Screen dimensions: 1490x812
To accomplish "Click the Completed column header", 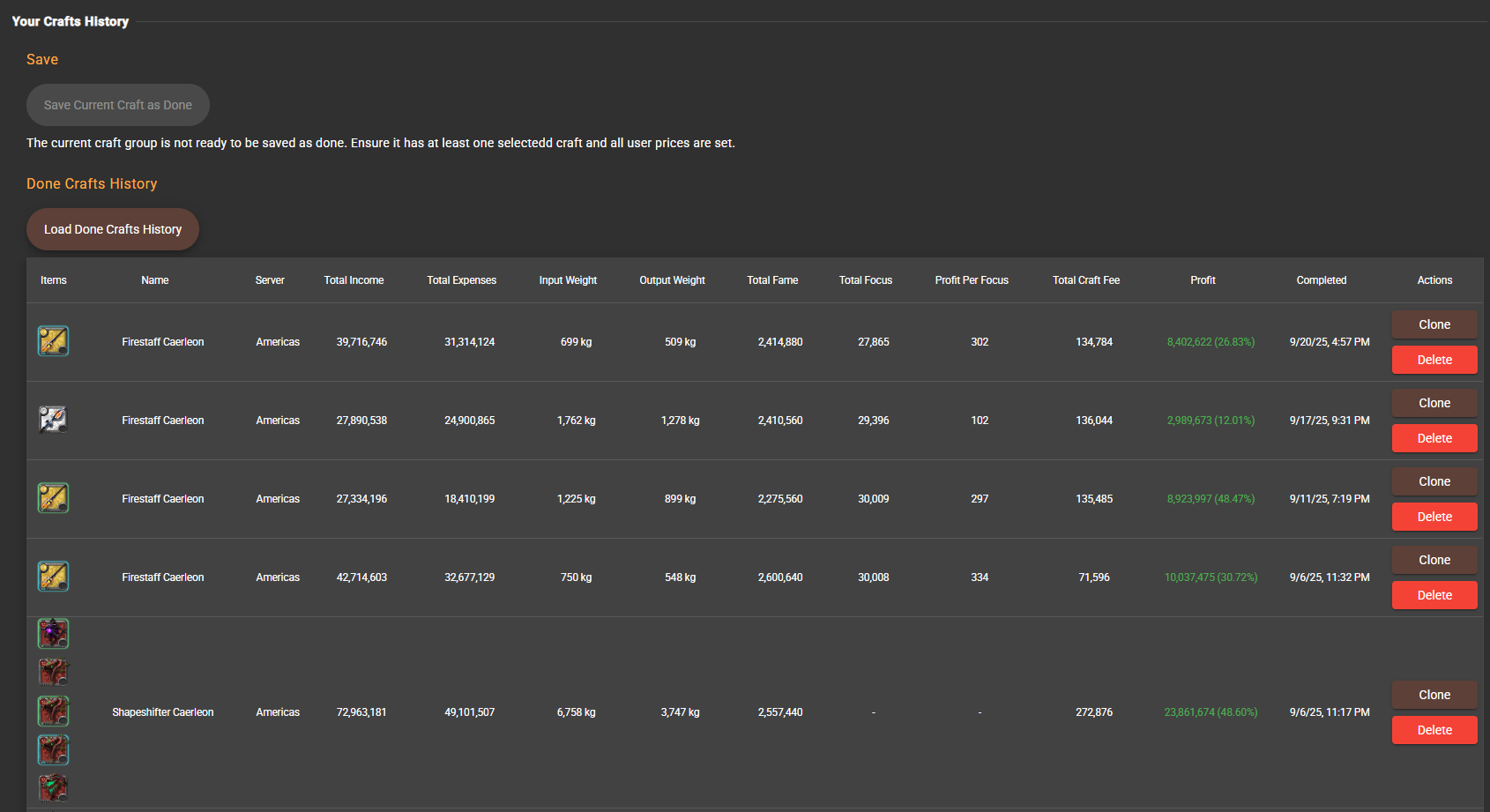I will [1321, 280].
